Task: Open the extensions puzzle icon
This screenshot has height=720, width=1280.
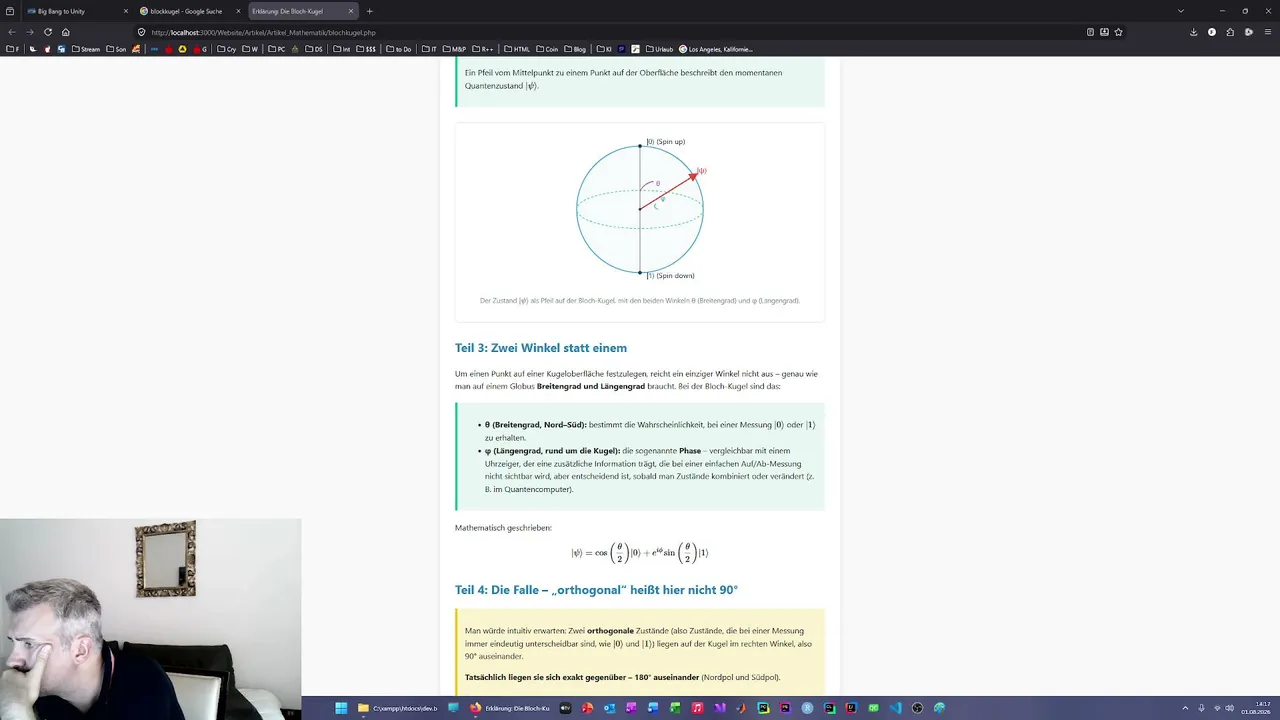Action: click(1230, 32)
